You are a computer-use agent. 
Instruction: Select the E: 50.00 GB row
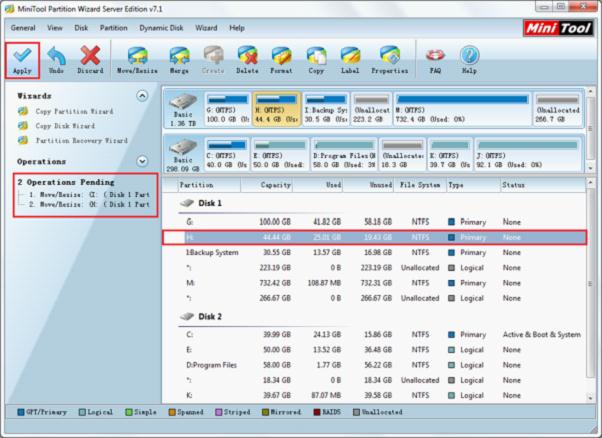click(374, 350)
